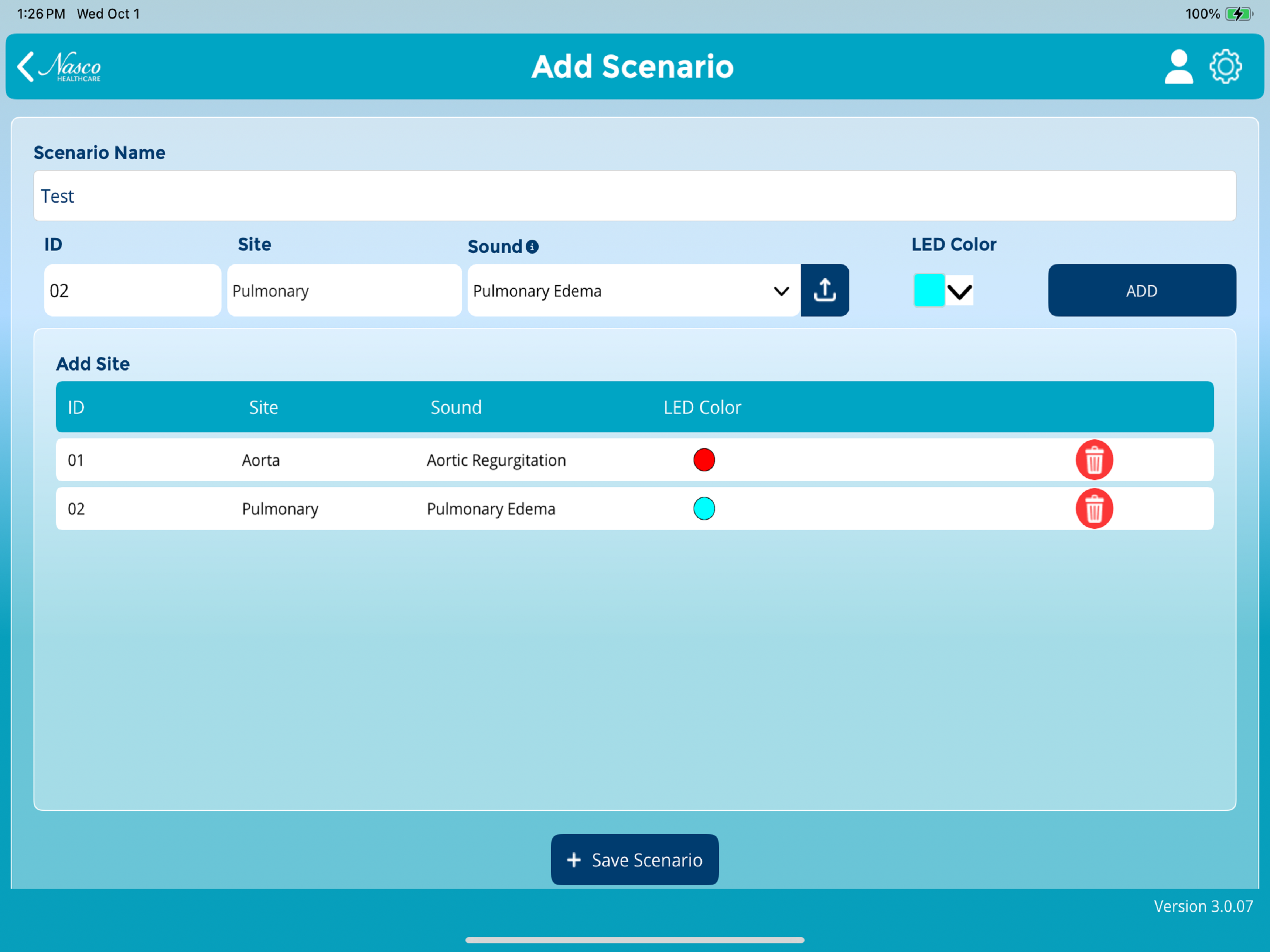Click the LED Color column header

tap(703, 407)
